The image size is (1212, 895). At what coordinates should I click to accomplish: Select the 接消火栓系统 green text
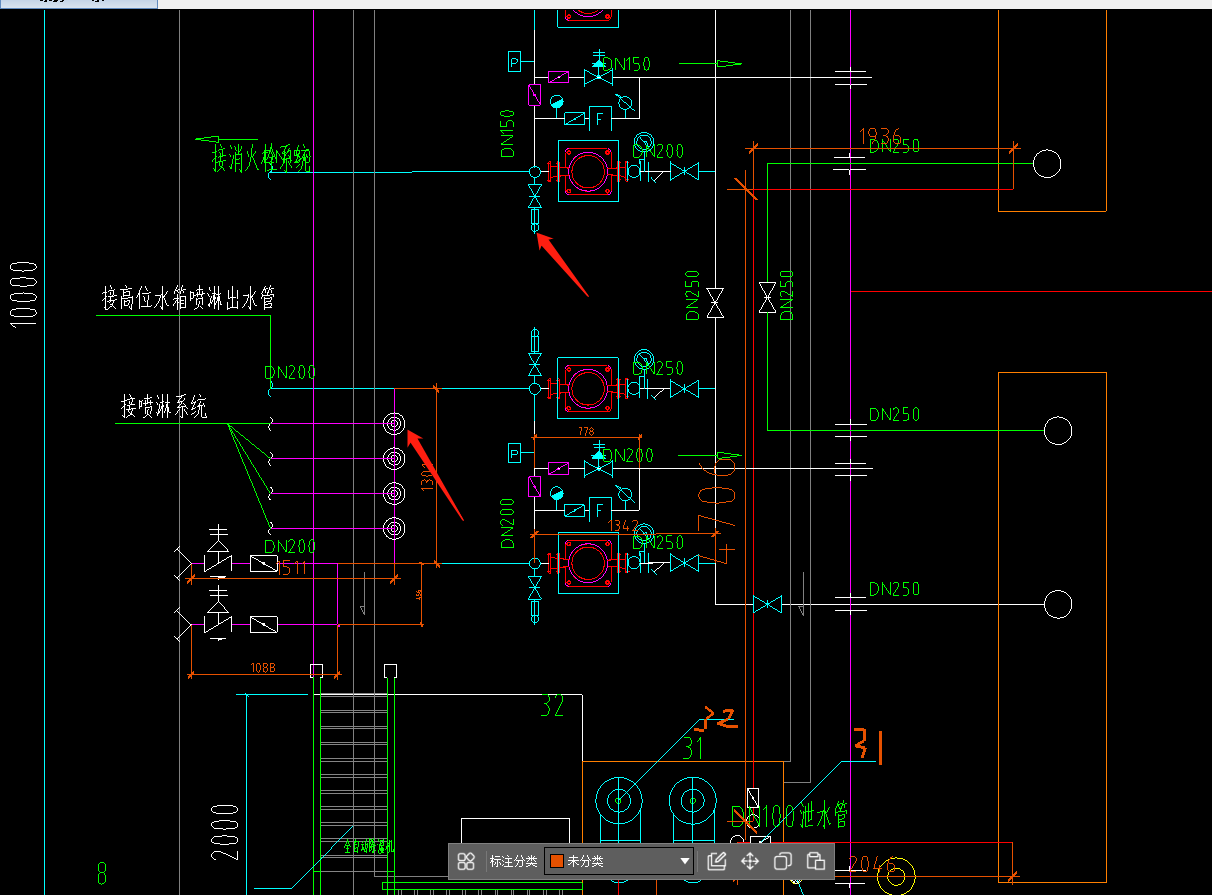pyautogui.click(x=261, y=158)
